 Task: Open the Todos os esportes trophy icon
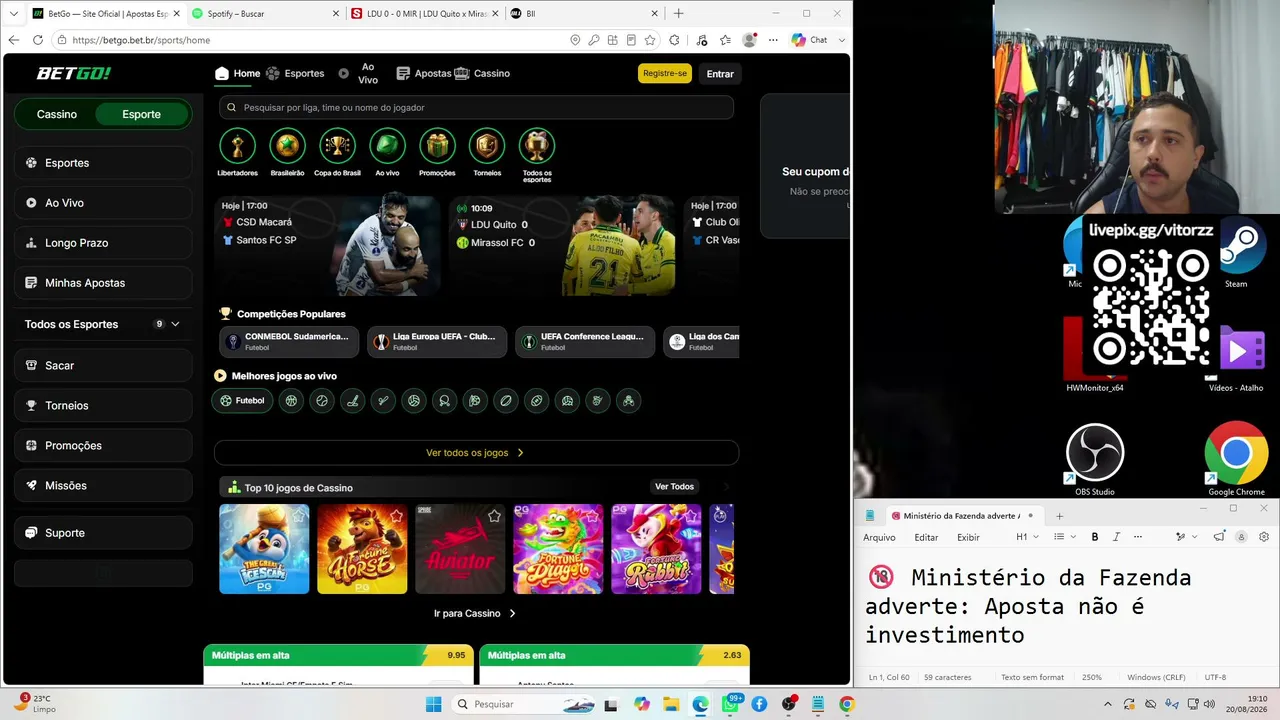pyautogui.click(x=537, y=146)
